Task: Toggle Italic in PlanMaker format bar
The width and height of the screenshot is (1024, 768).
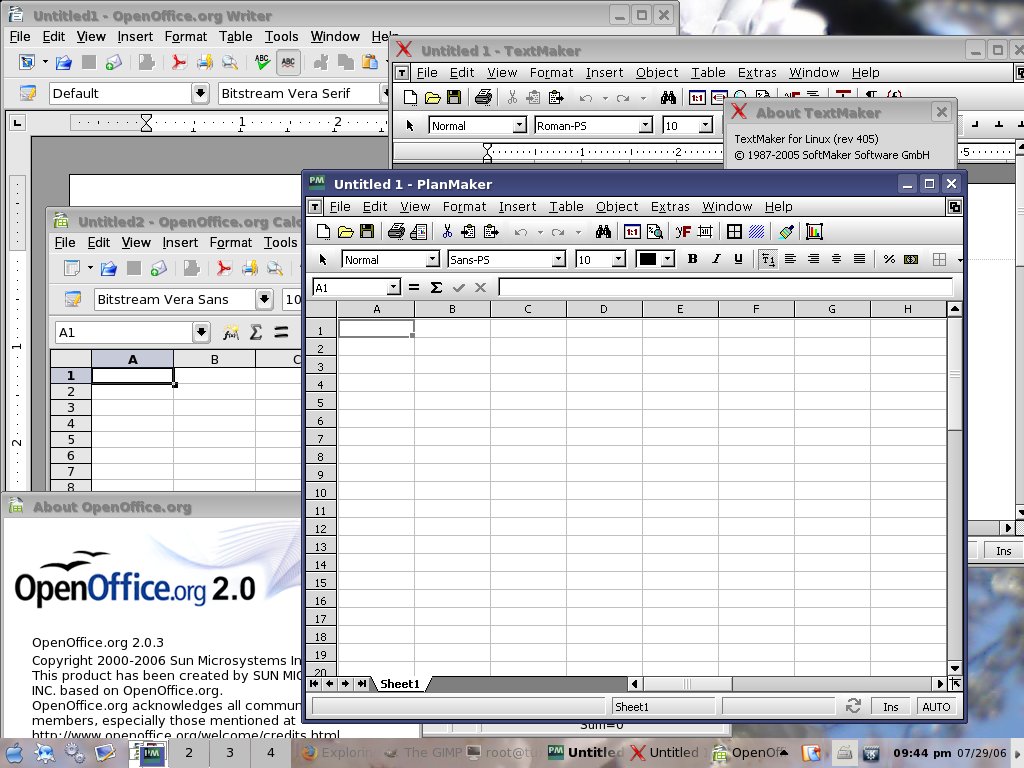Action: (716, 259)
